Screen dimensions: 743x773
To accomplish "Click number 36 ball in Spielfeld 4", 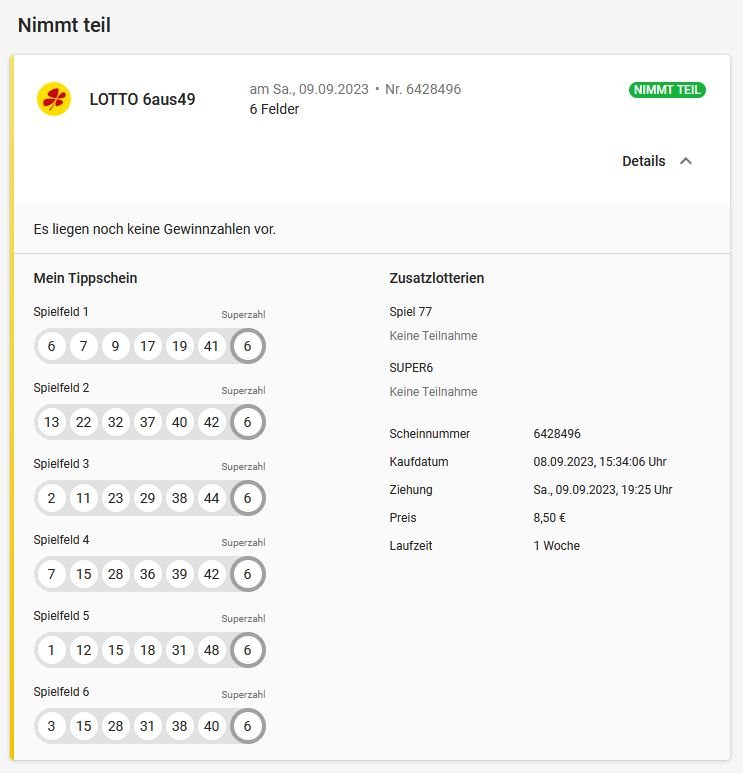I will click(x=147, y=574).
